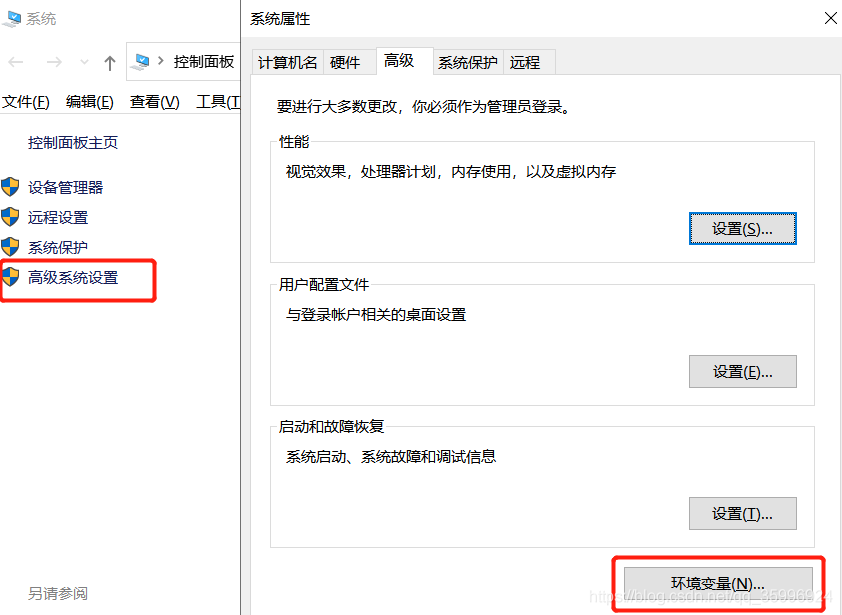Click performance 设置(S)... button
This screenshot has width=842, height=615.
coord(743,229)
